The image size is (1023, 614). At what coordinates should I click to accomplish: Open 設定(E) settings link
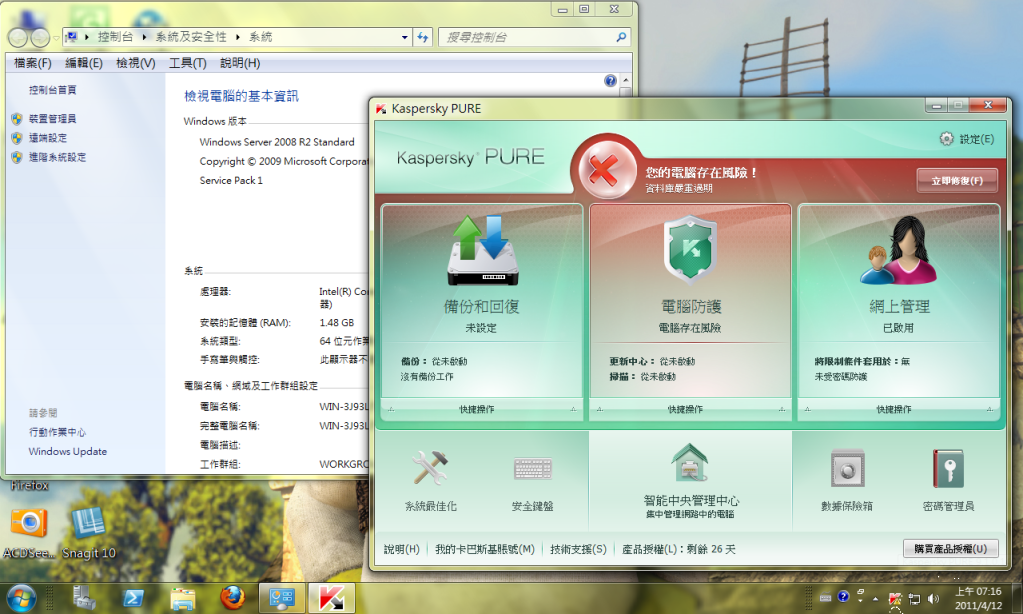click(x=976, y=139)
